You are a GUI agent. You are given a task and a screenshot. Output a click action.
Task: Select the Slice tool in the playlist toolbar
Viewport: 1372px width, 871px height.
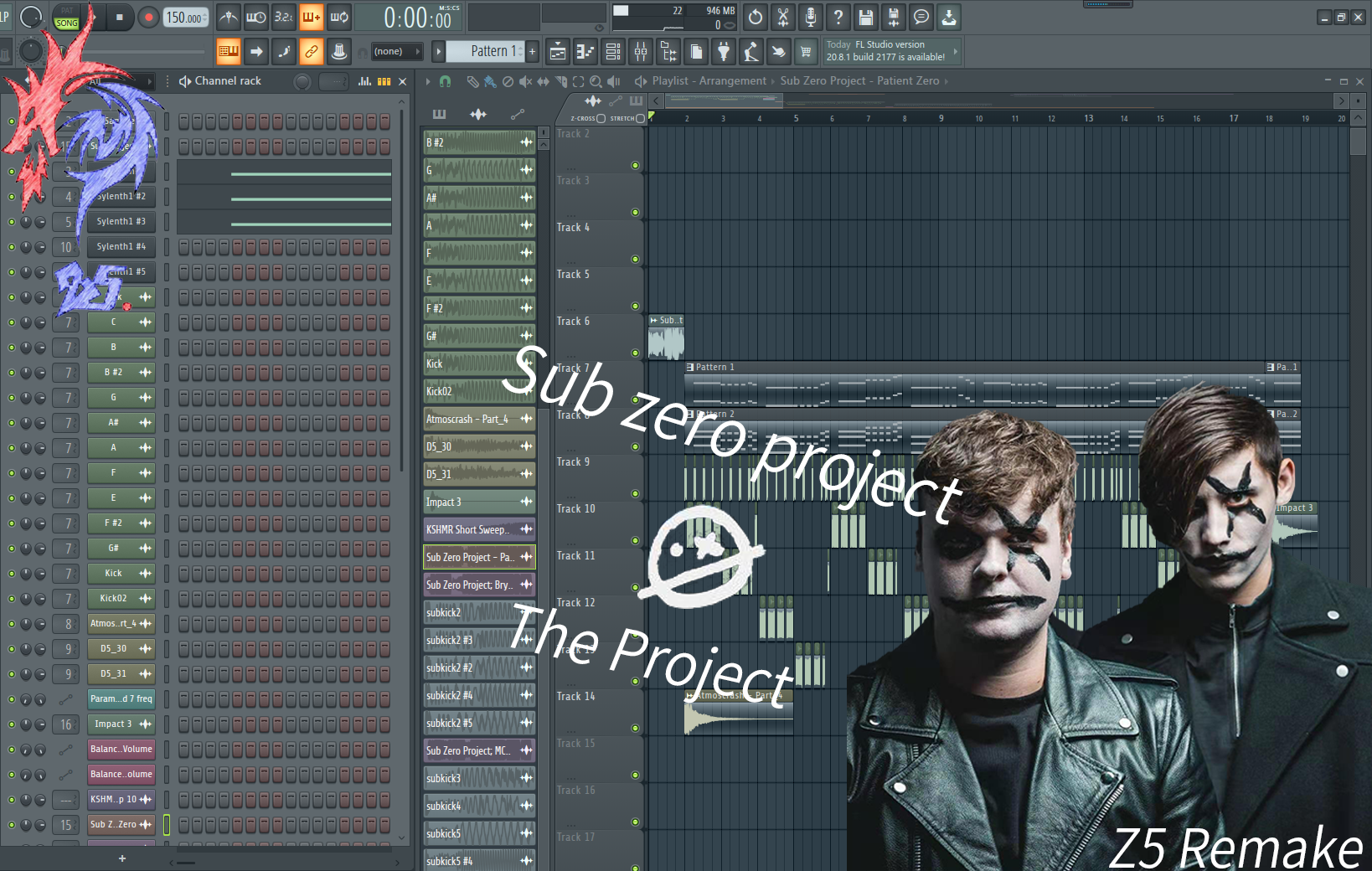pos(561,81)
